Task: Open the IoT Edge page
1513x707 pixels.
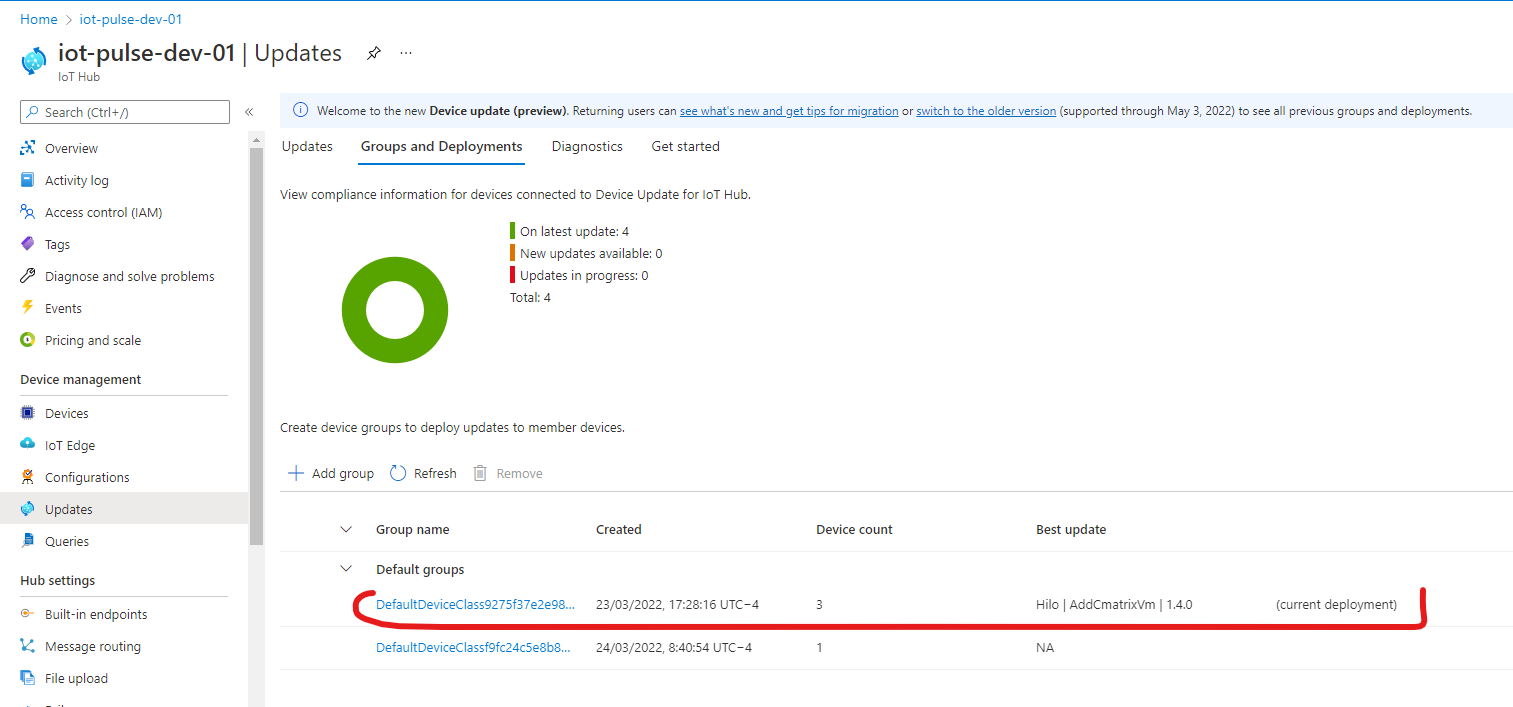Action: pos(68,444)
